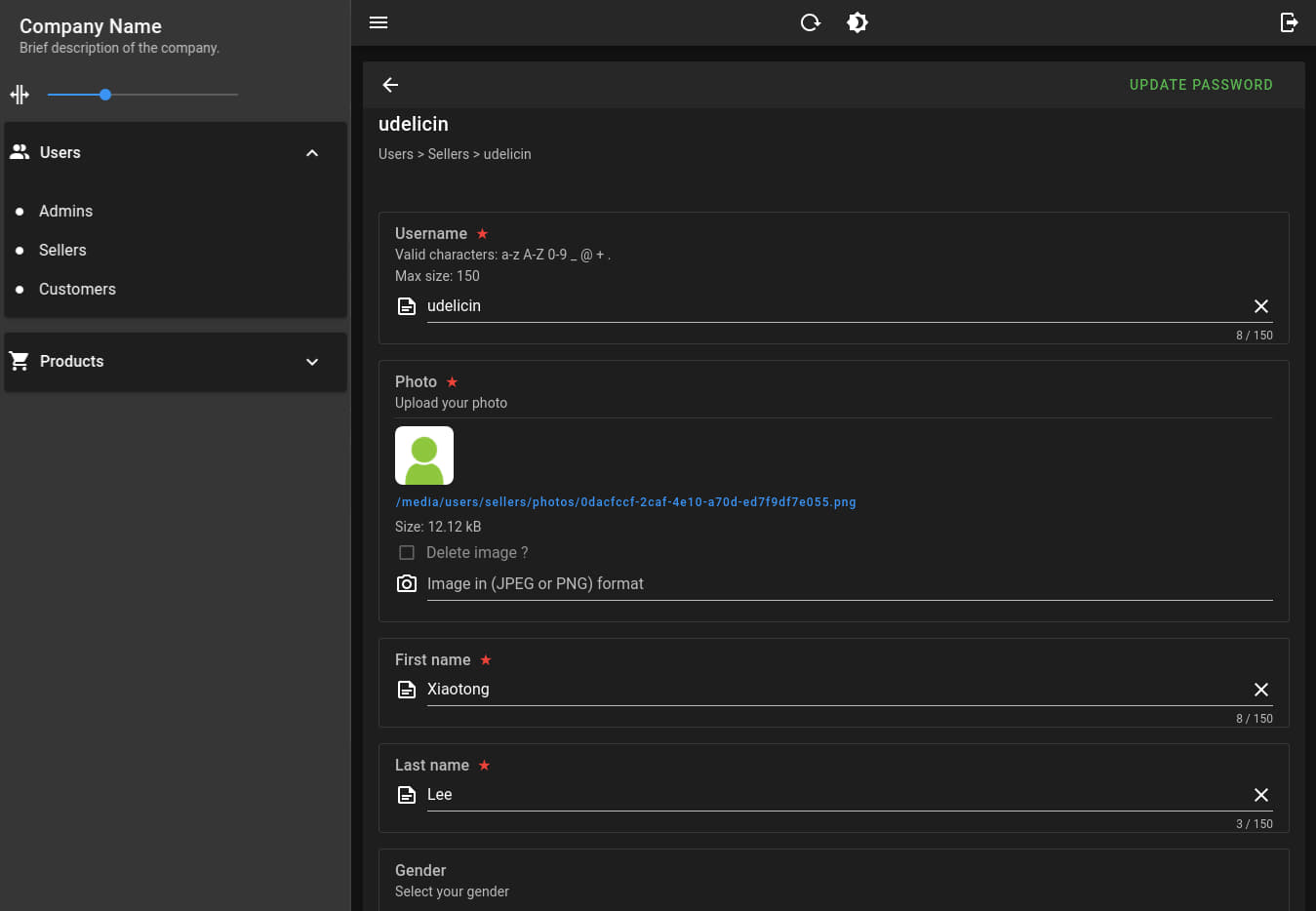Clear the Username field with X
This screenshot has width=1316, height=911.
click(1261, 306)
